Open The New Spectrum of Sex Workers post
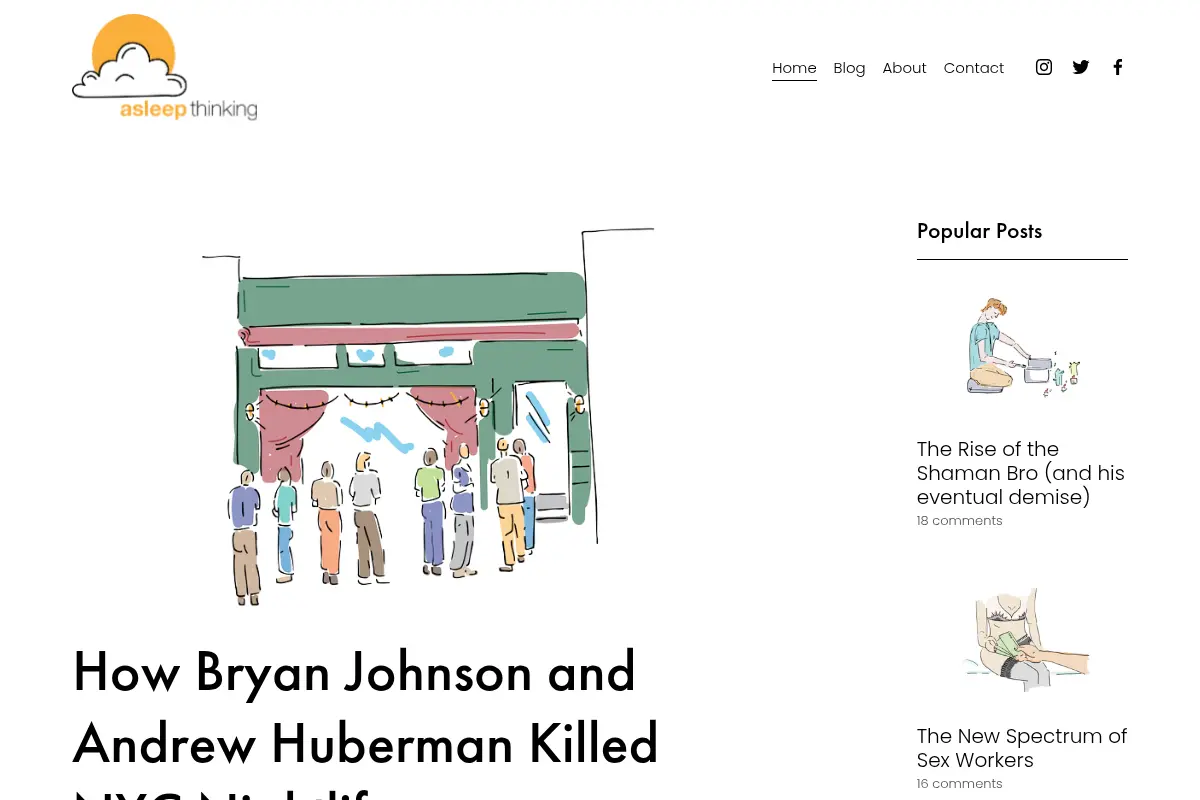The width and height of the screenshot is (1200, 800). click(x=1022, y=748)
